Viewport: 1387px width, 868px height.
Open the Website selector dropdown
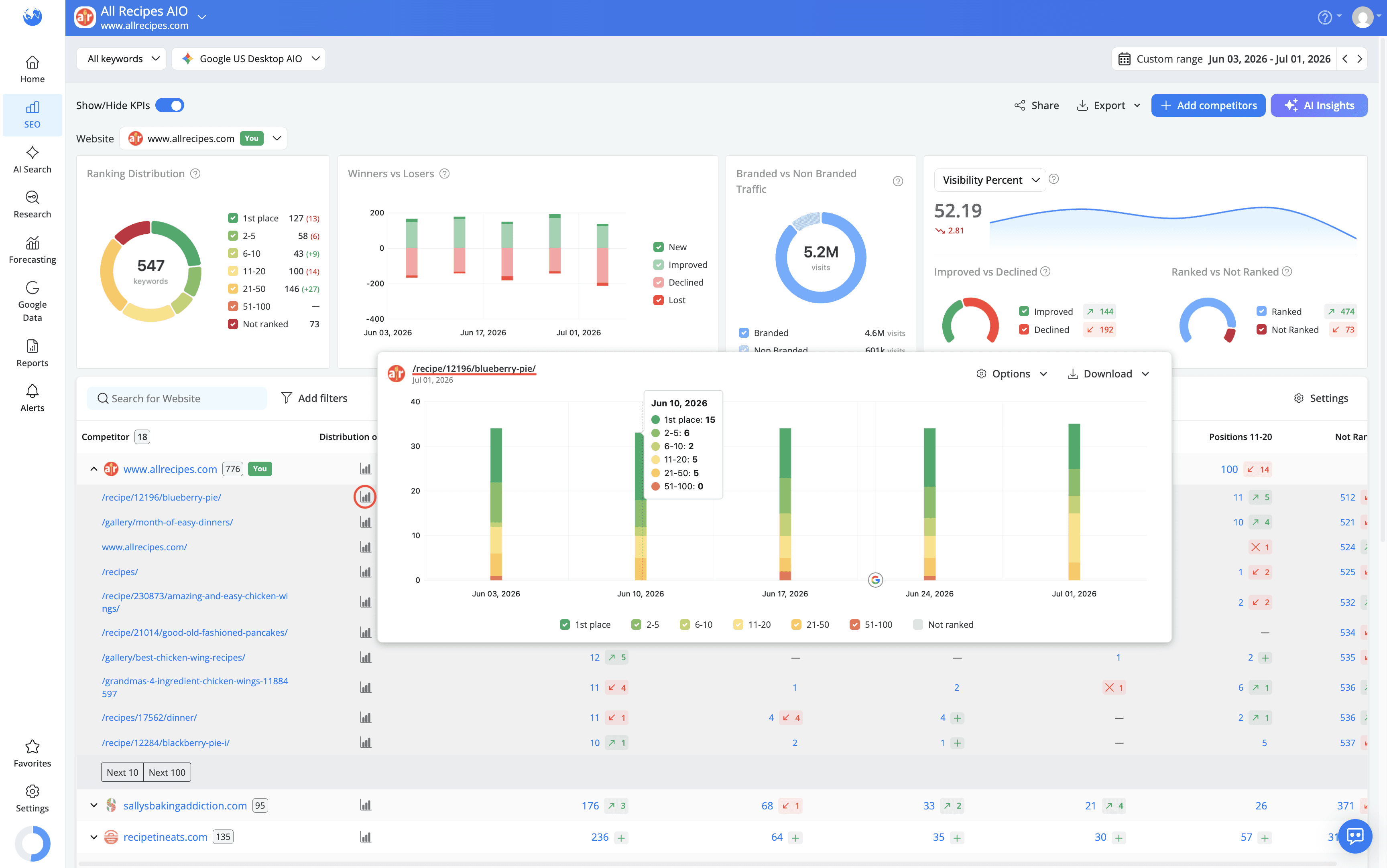(x=203, y=138)
